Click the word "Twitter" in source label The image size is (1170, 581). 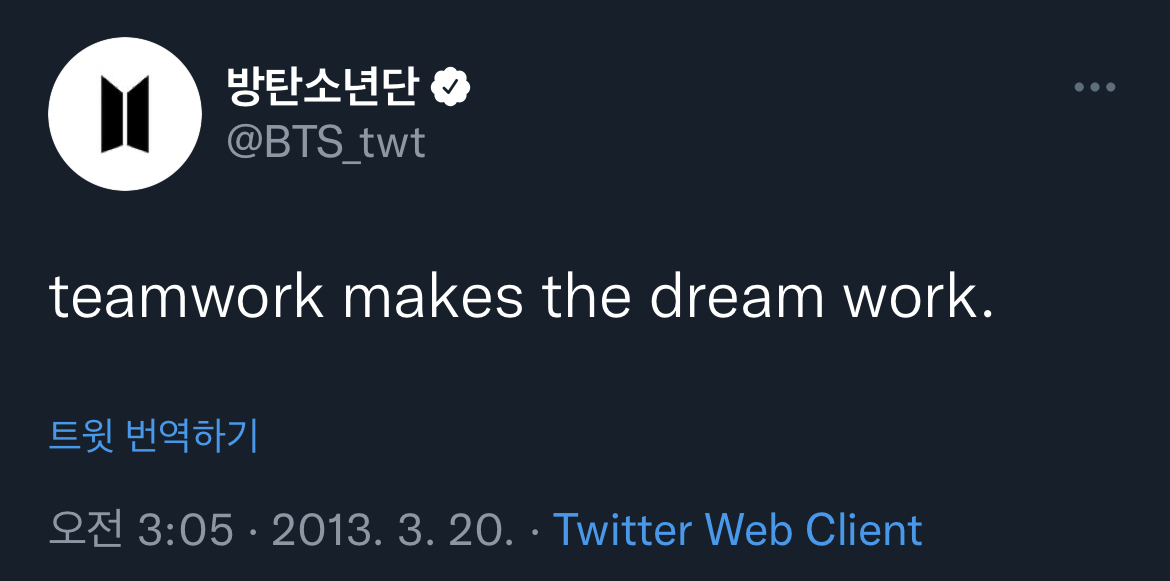tap(622, 529)
